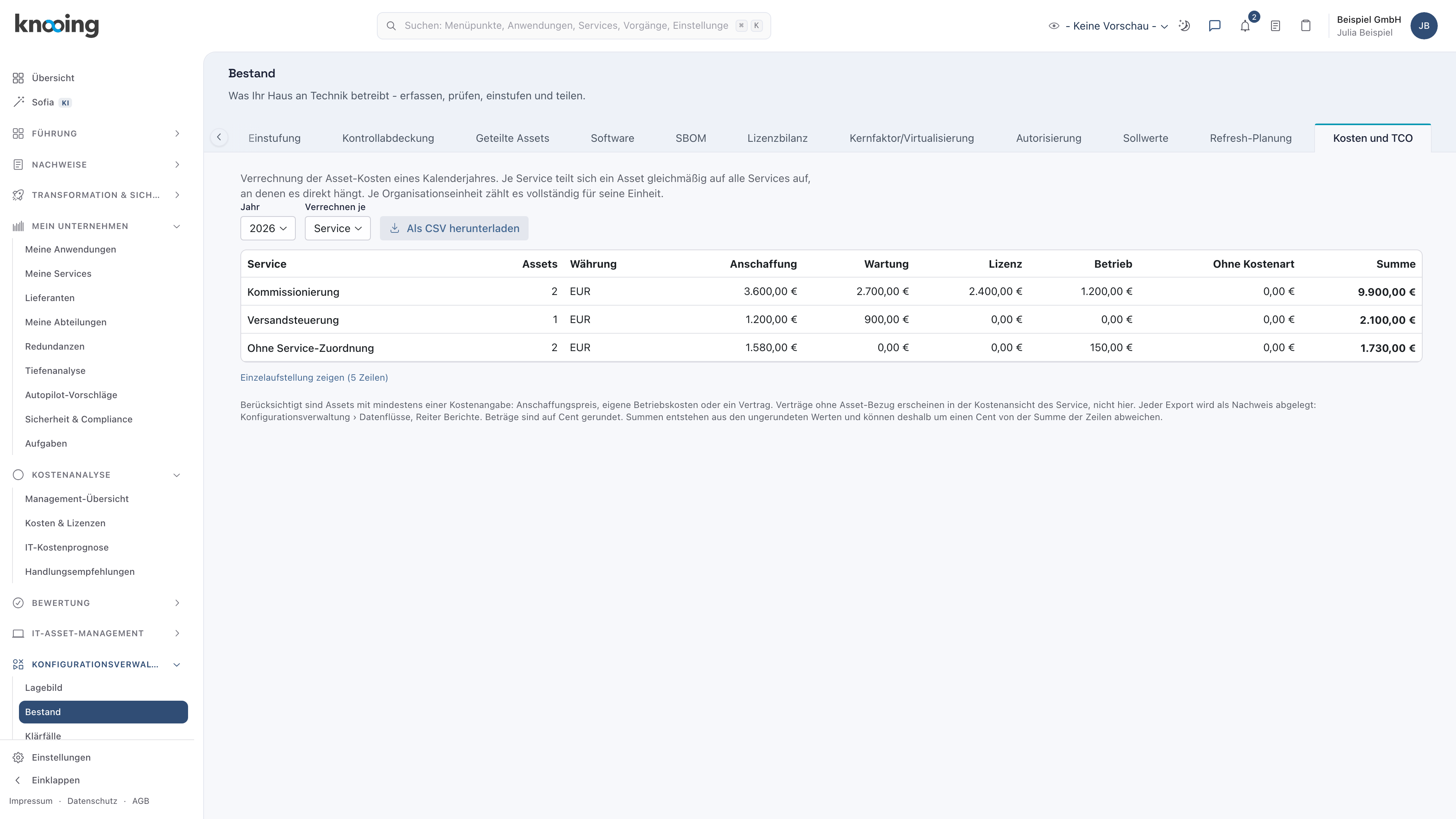
Task: Collapse the MEIN UNTERNEHMEN section
Action: 97,226
